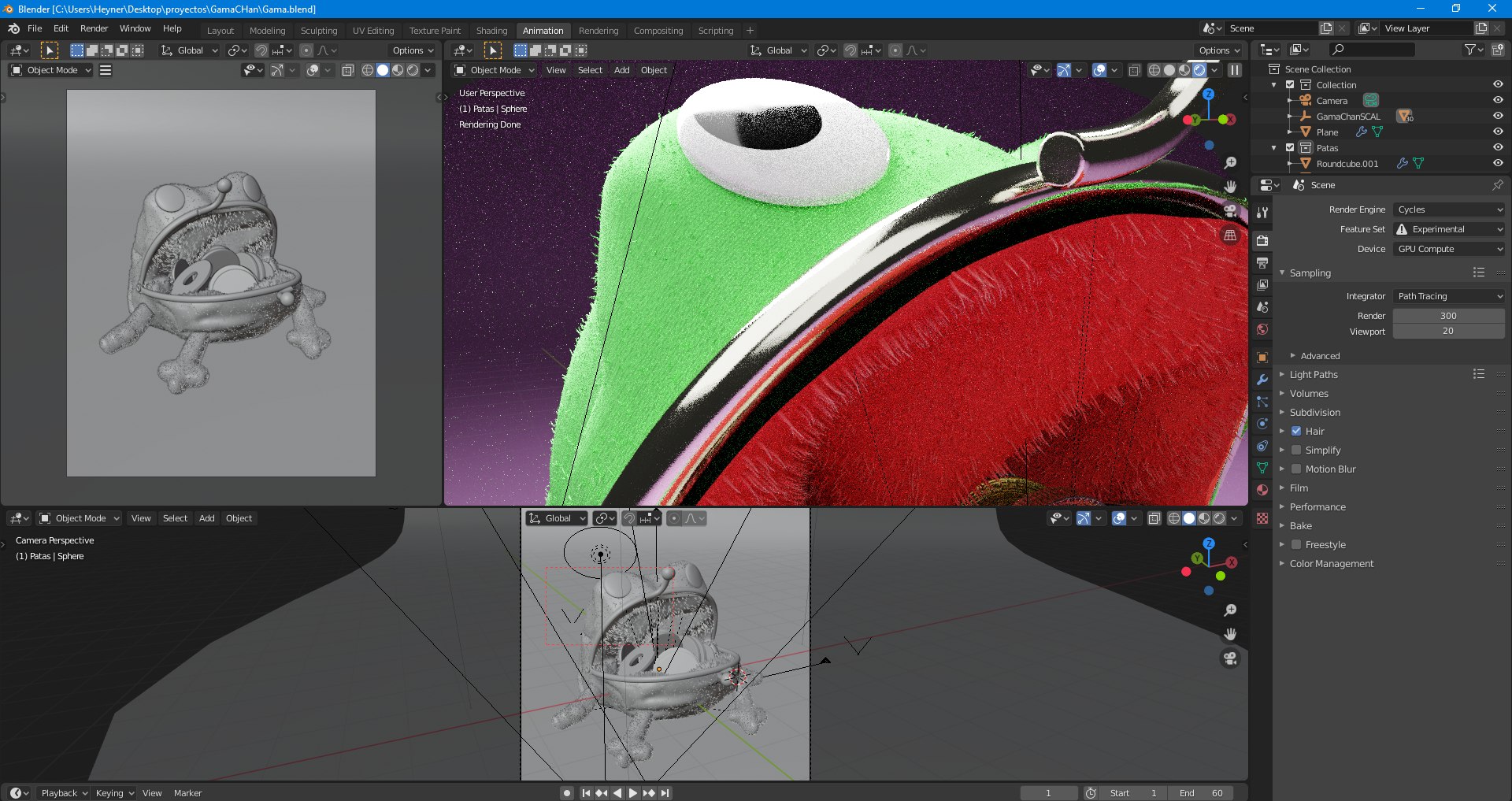The width and height of the screenshot is (1512, 801).
Task: Open the World properties tab icon
Action: [x=1262, y=329]
